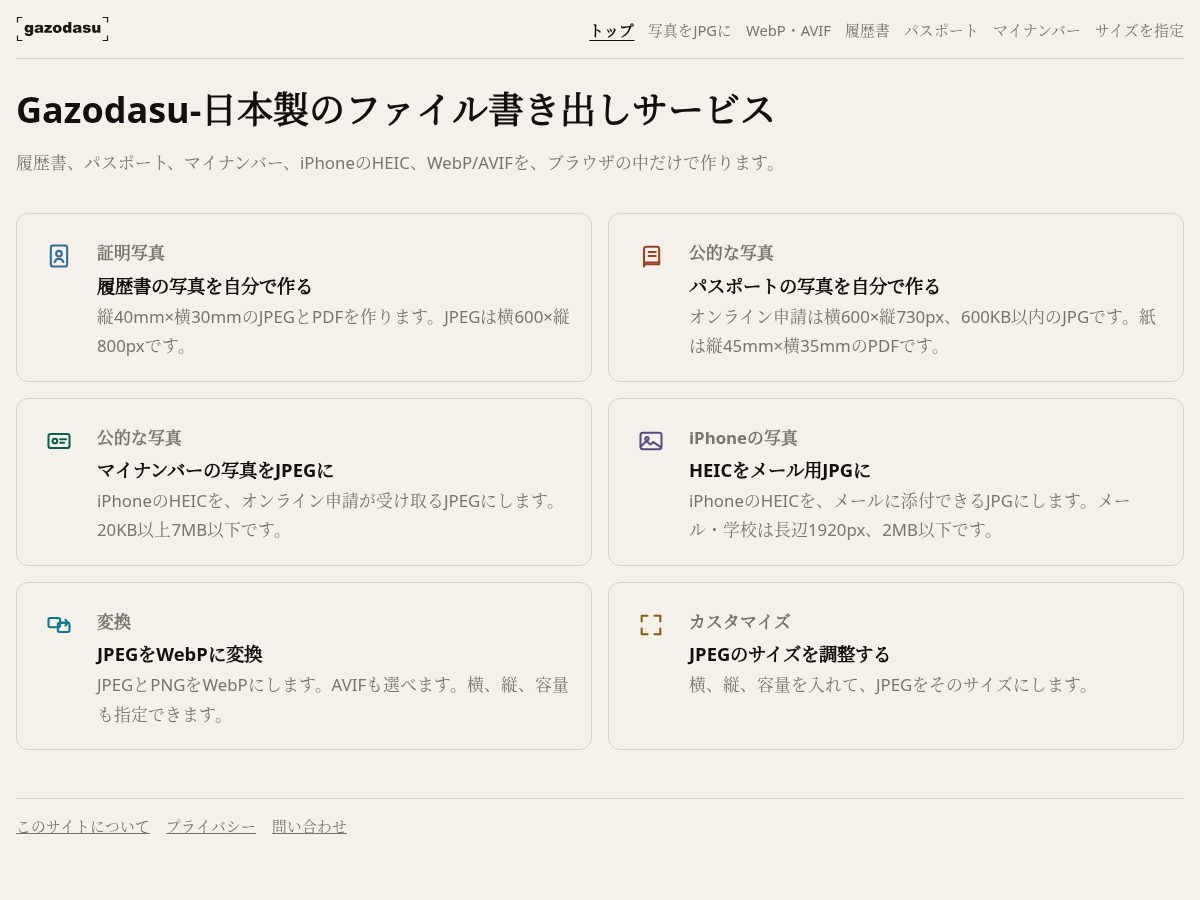Viewport: 1200px width, 900px height.
Task: Open JPEGのサイズを調整する link
Action: coord(790,654)
